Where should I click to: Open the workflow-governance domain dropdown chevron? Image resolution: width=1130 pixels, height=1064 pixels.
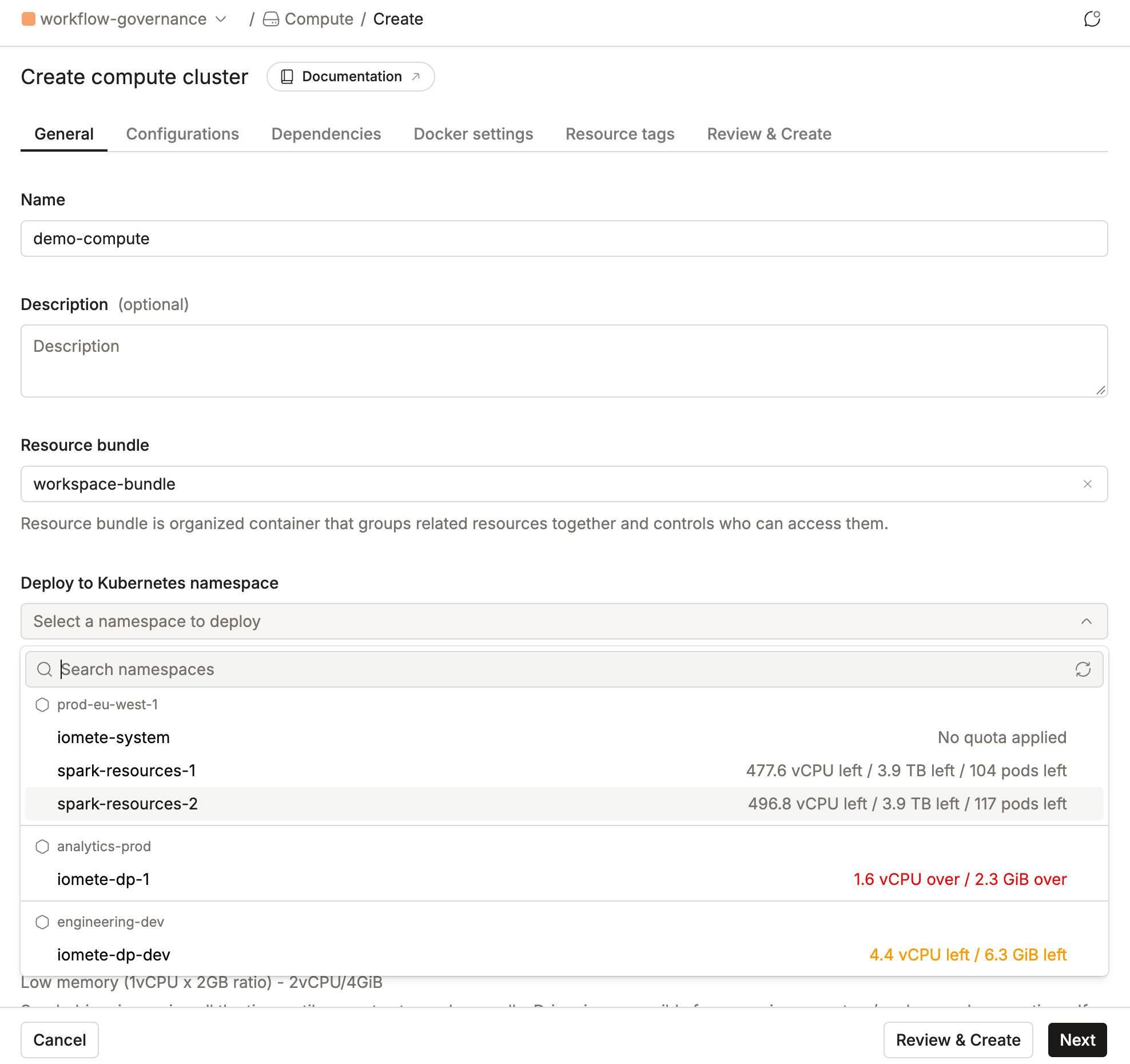pyautogui.click(x=221, y=19)
